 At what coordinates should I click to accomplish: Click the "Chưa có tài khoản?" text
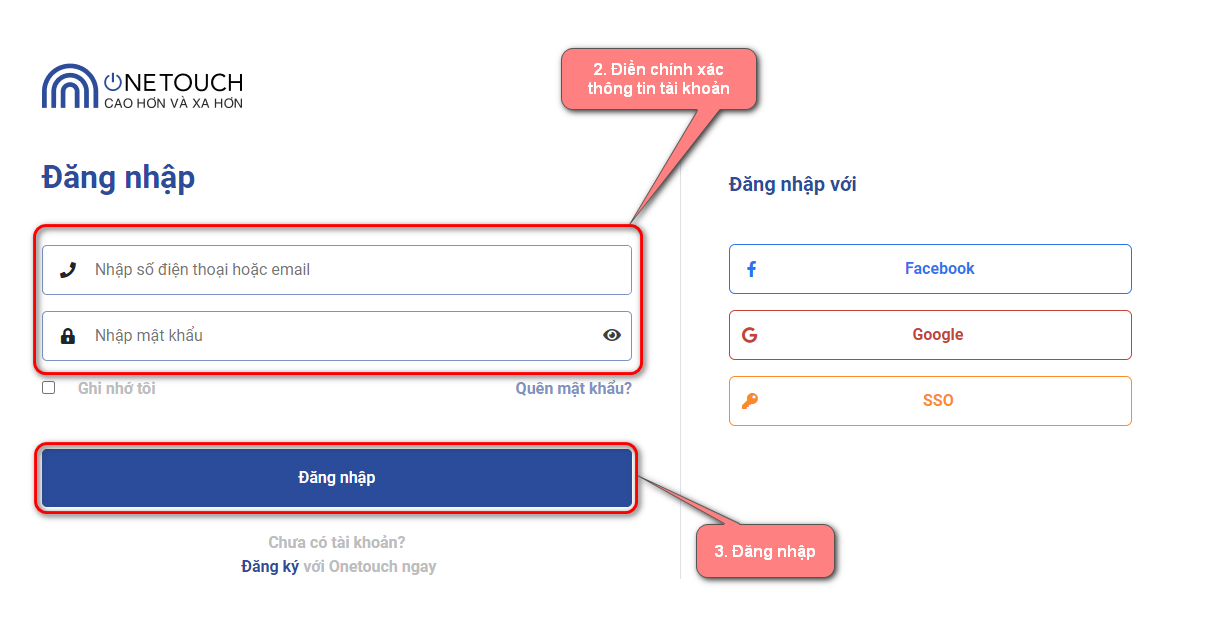[337, 543]
